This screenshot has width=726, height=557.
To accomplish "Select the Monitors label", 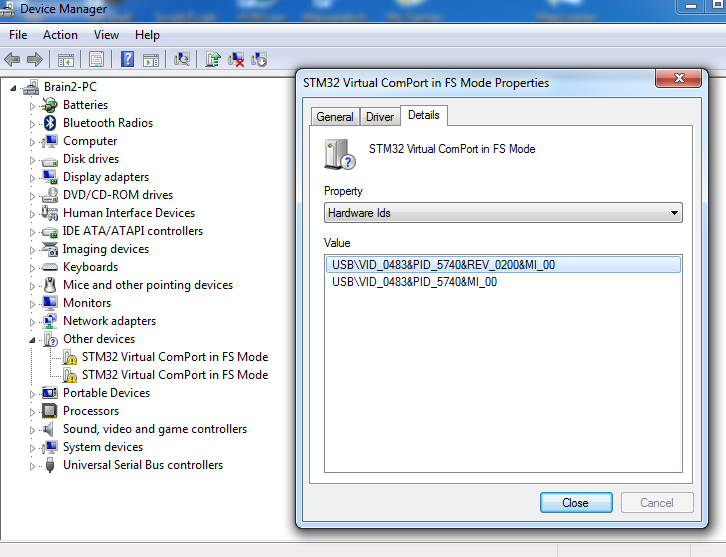I will (87, 303).
